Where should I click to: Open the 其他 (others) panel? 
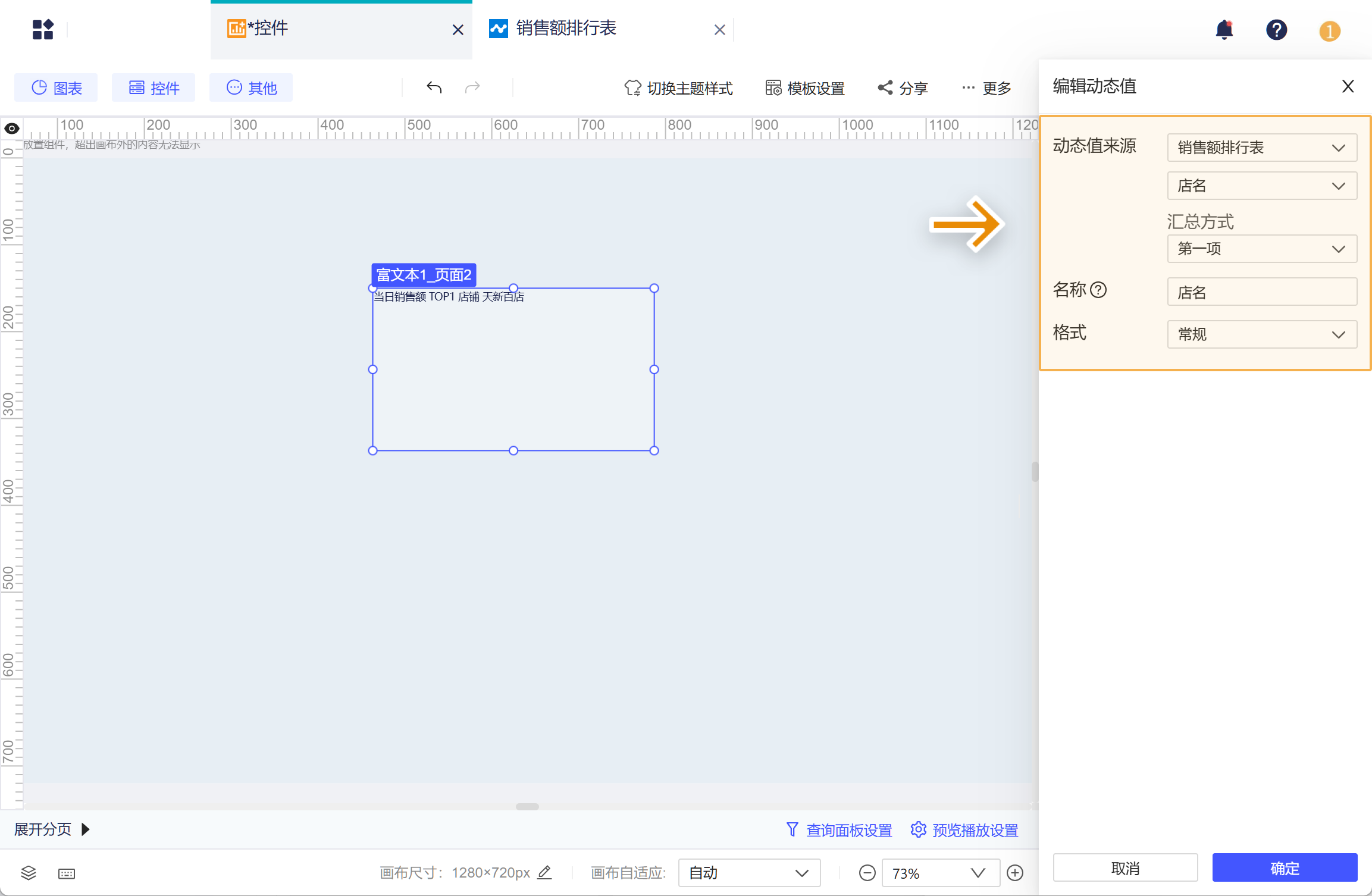250,87
